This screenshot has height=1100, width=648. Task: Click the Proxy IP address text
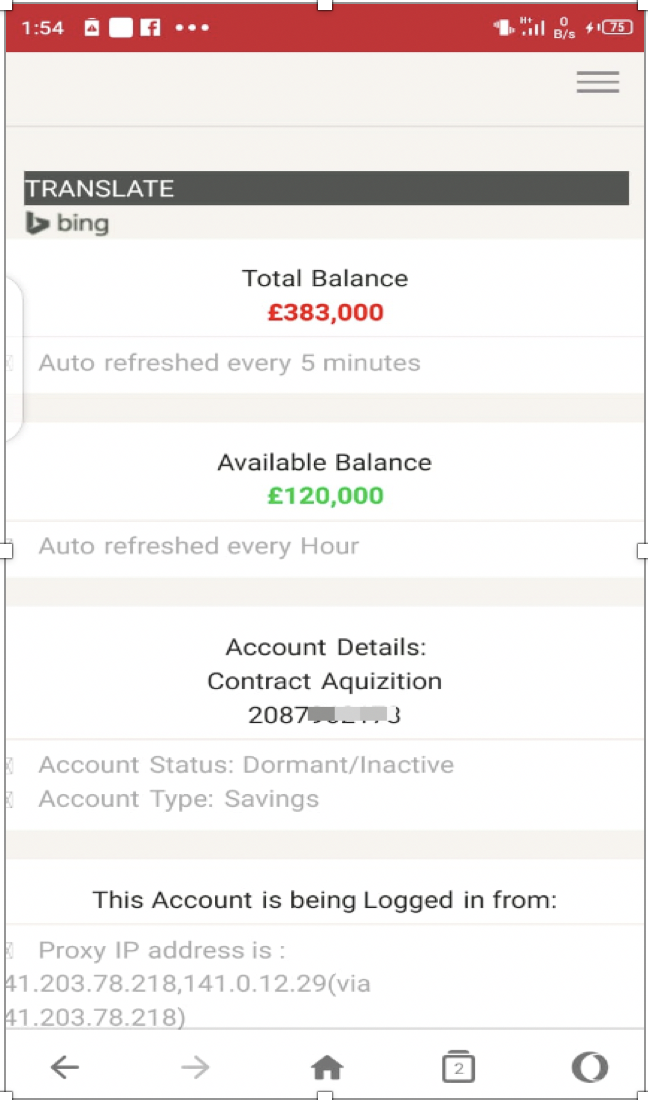[x=188, y=984]
